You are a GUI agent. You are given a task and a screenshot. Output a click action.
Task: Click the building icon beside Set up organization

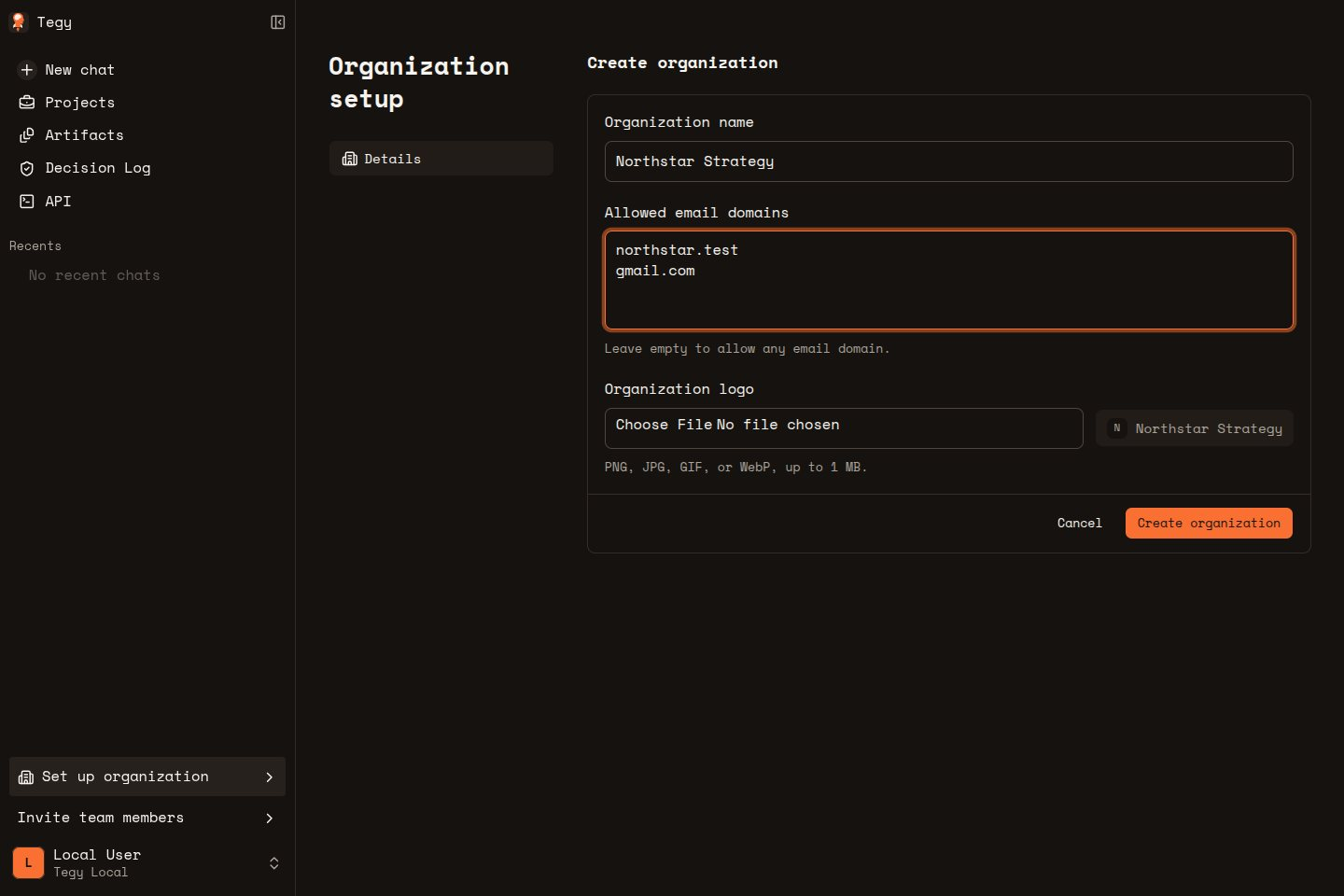click(x=26, y=777)
